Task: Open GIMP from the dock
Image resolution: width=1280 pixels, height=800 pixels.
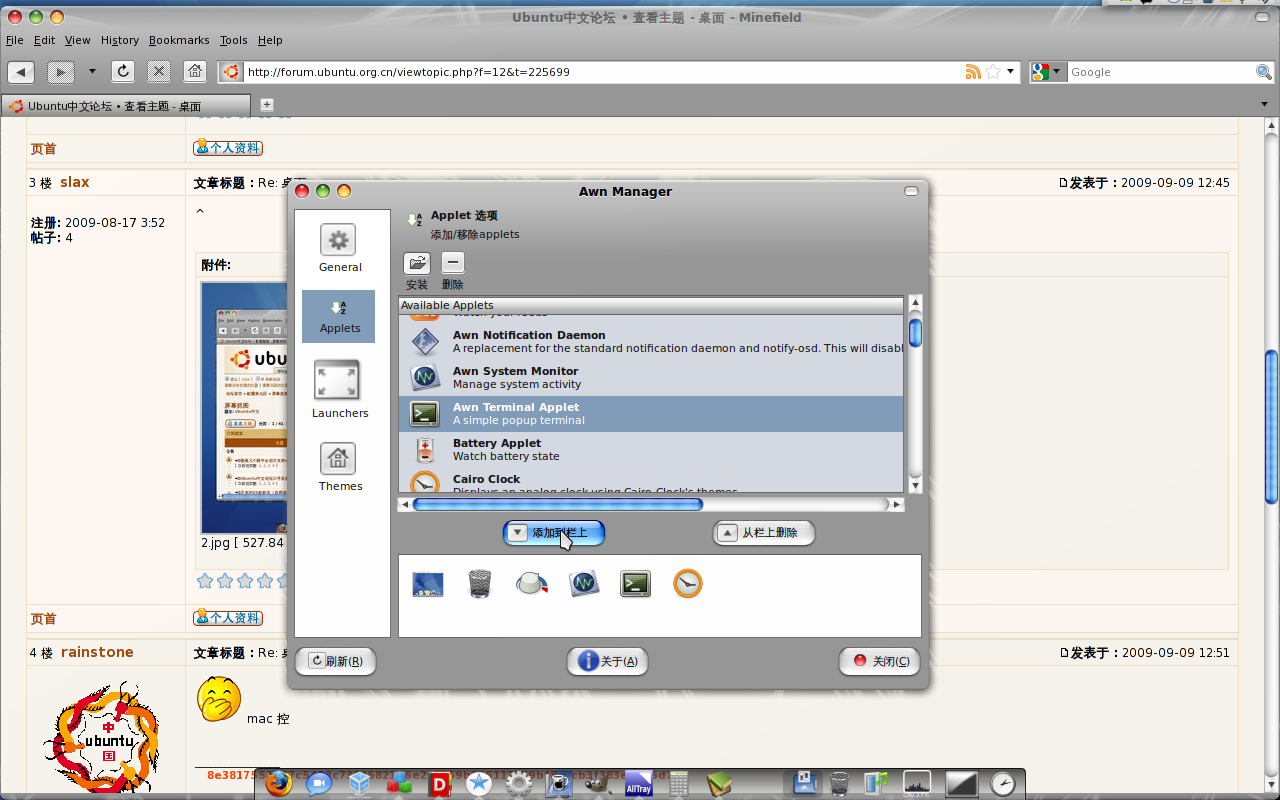Action: click(599, 783)
